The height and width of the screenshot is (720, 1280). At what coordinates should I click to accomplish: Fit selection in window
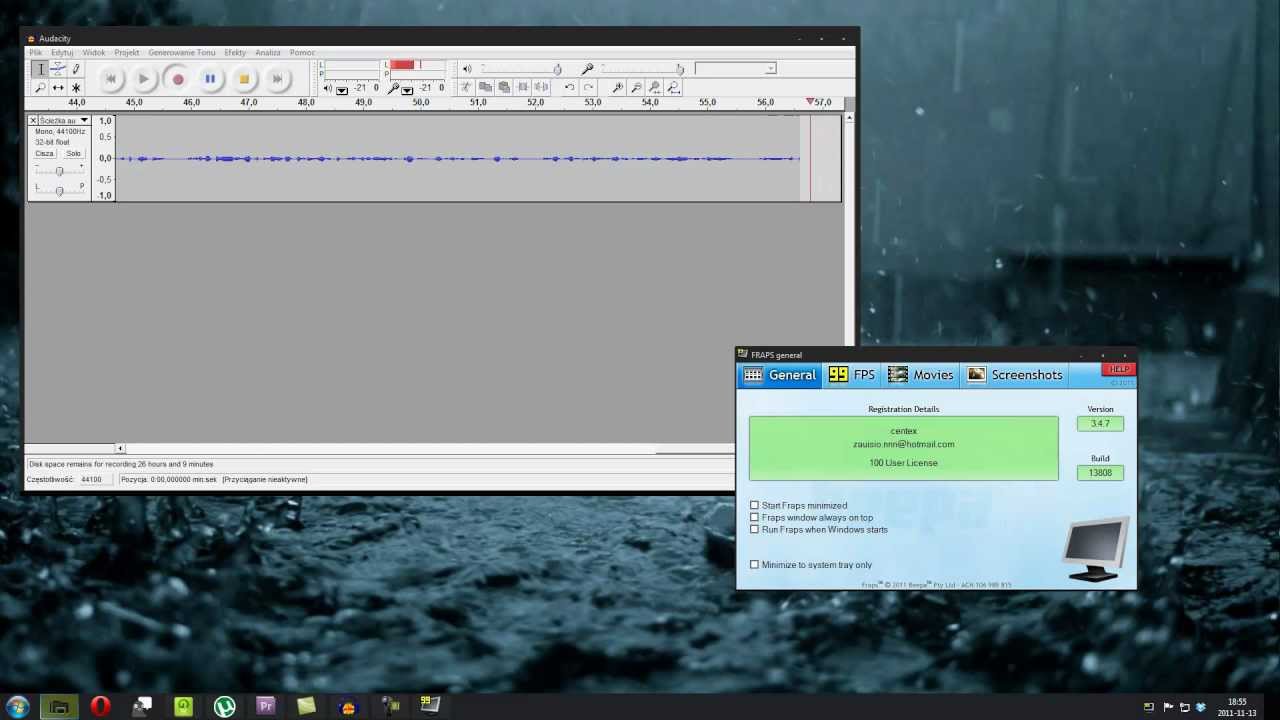click(655, 88)
